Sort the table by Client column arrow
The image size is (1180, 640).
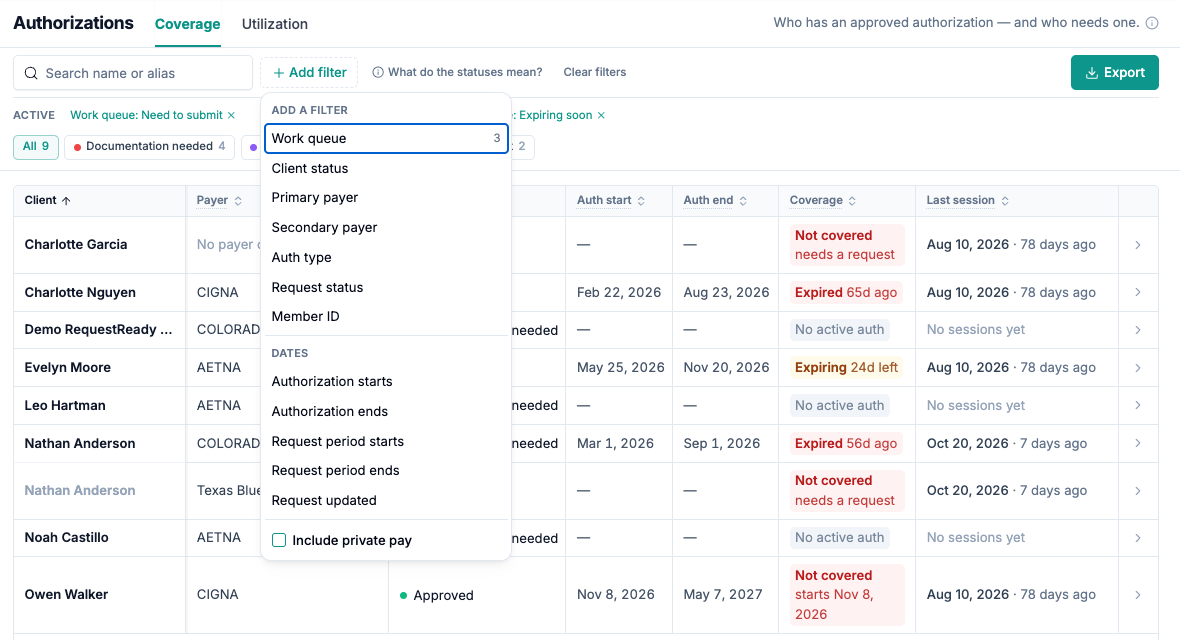pyautogui.click(x=66, y=200)
